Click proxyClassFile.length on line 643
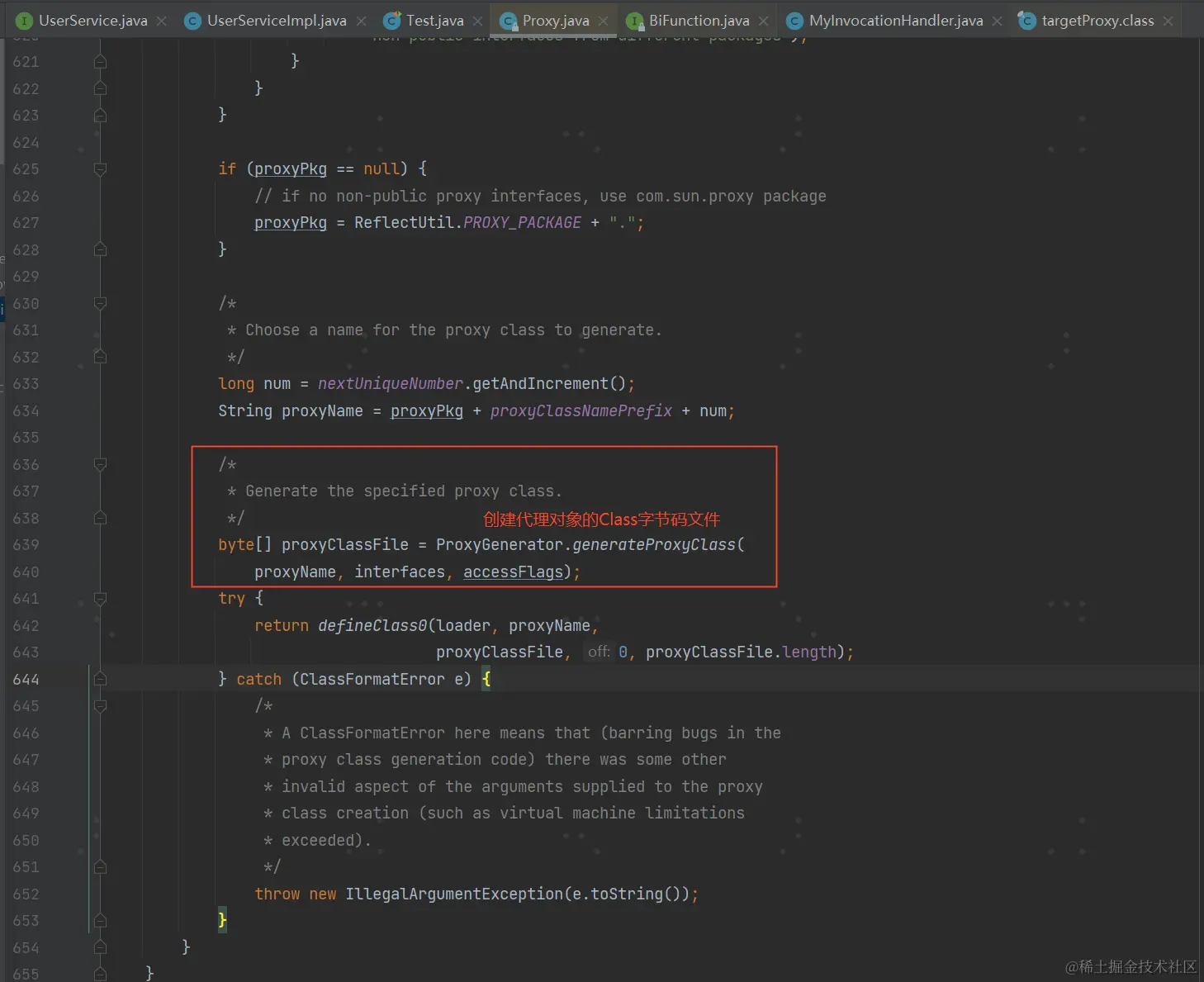Image resolution: width=1204 pixels, height=982 pixels. [741, 652]
